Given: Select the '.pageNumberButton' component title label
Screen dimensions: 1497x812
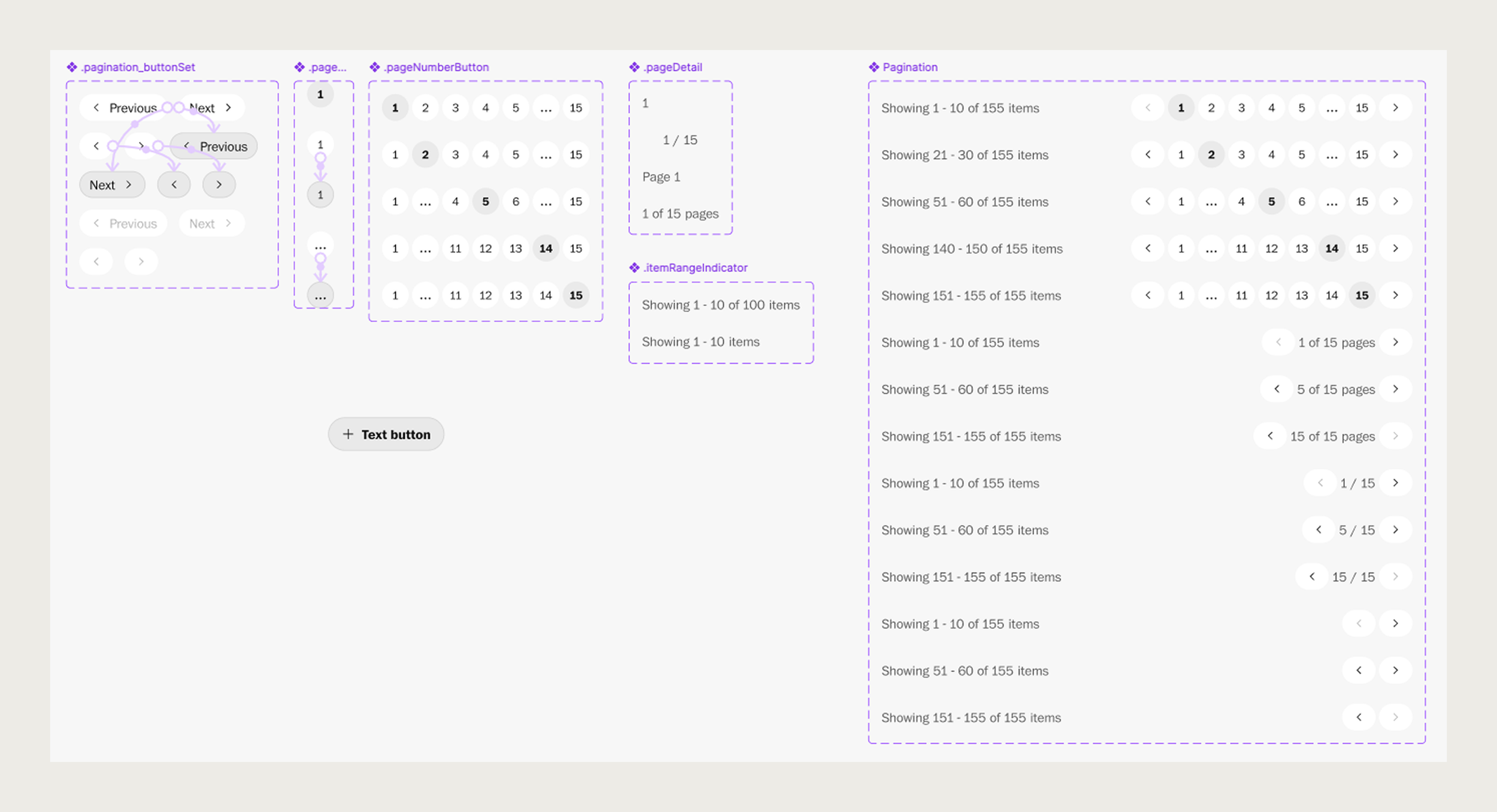Looking at the screenshot, I should click(x=436, y=67).
